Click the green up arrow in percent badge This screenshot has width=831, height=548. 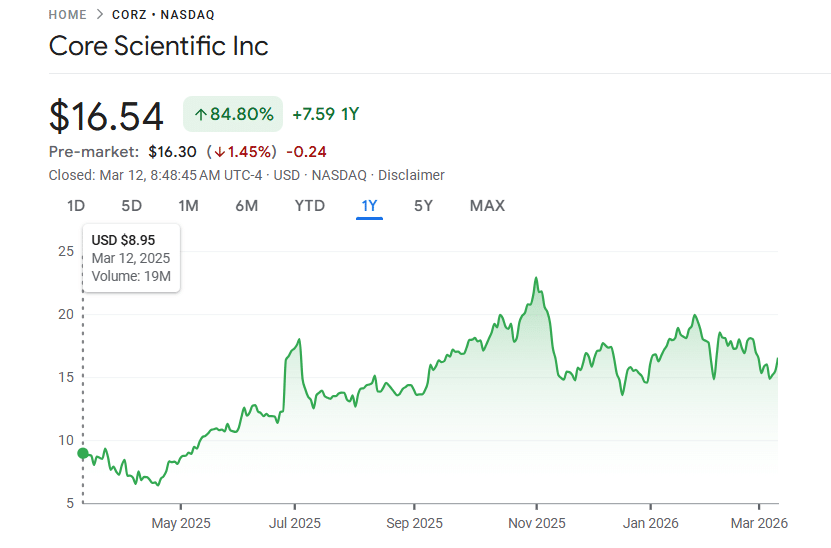coord(200,115)
